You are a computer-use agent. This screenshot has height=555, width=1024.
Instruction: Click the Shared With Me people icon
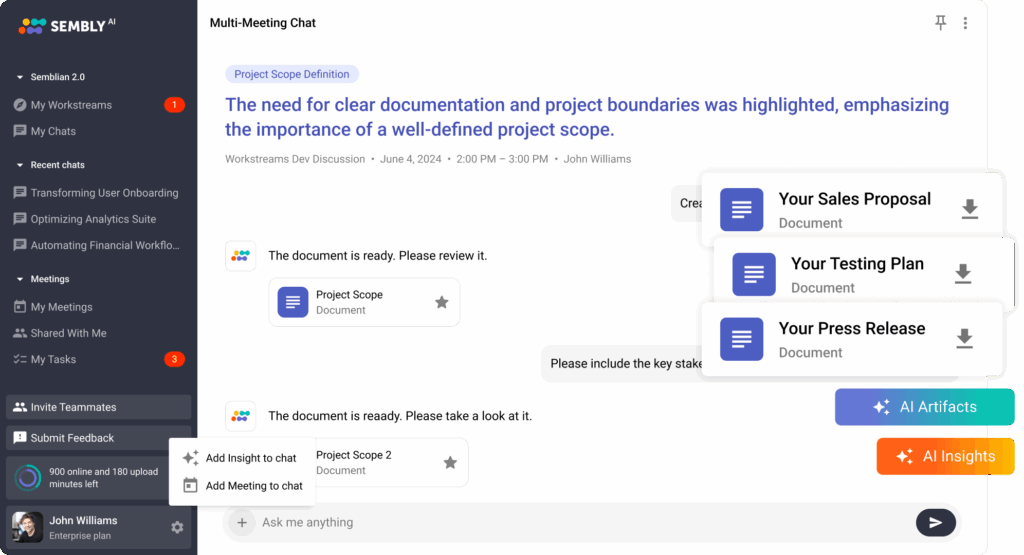pos(20,333)
